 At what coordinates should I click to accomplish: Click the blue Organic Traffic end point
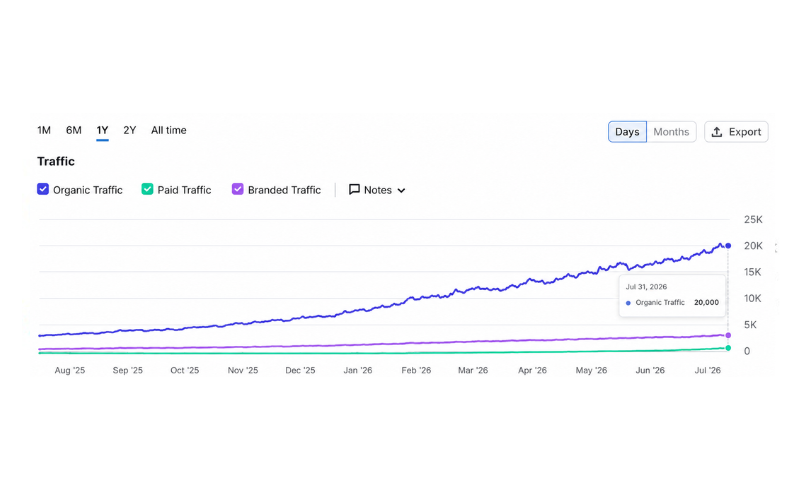pos(728,246)
